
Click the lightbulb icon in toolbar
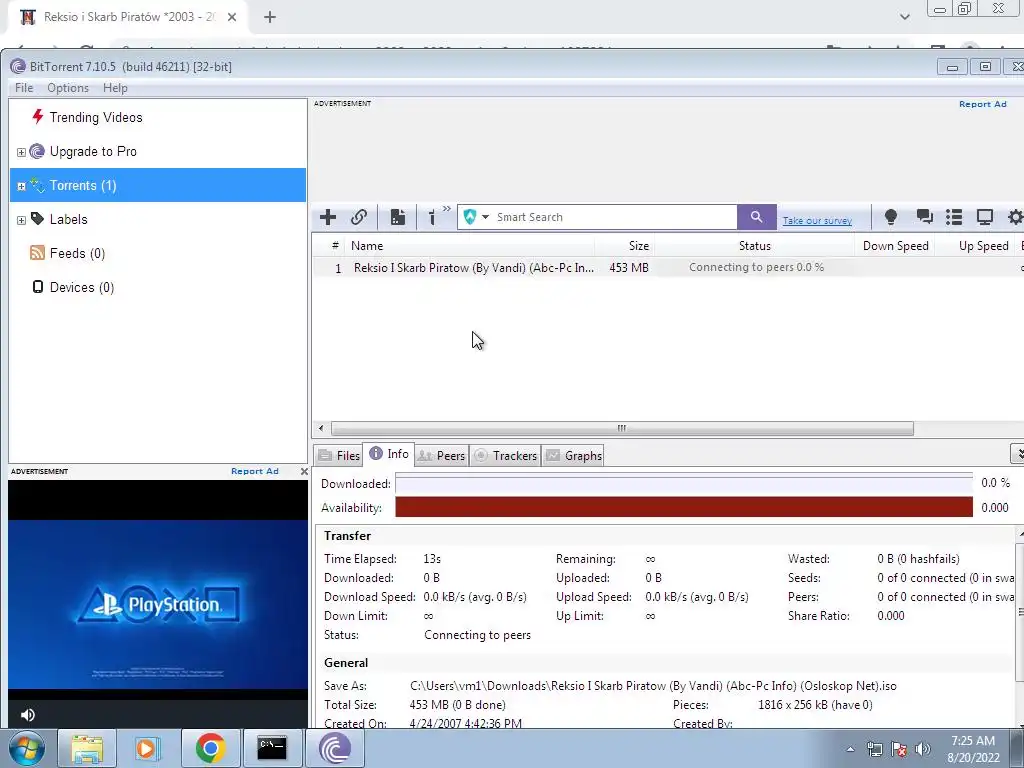click(891, 217)
